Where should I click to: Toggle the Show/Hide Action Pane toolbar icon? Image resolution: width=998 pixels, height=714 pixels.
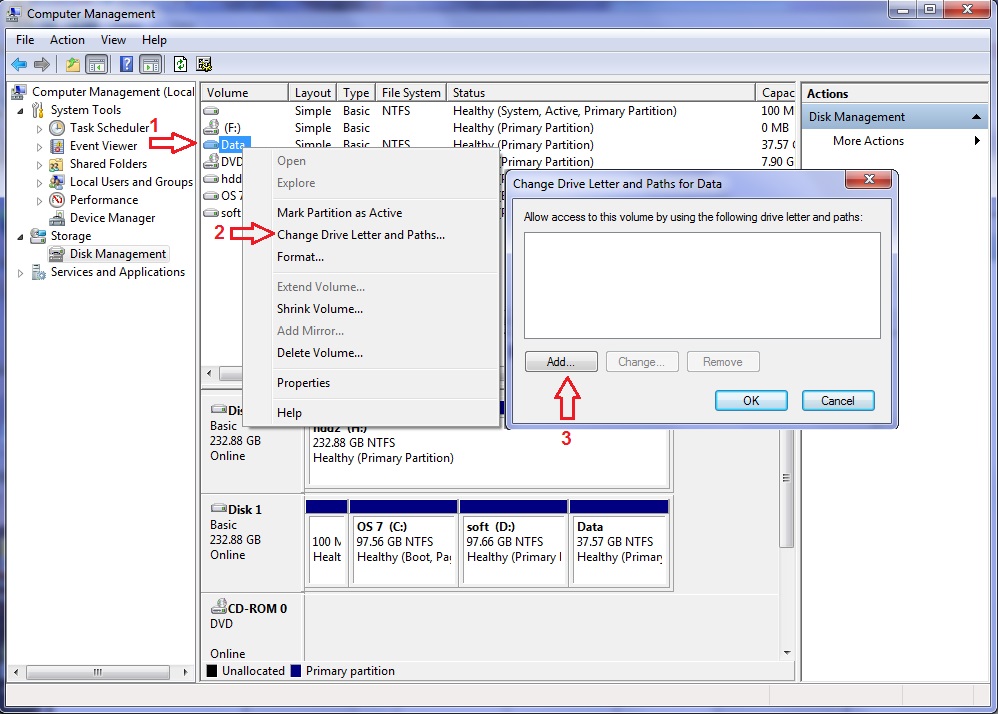click(151, 64)
